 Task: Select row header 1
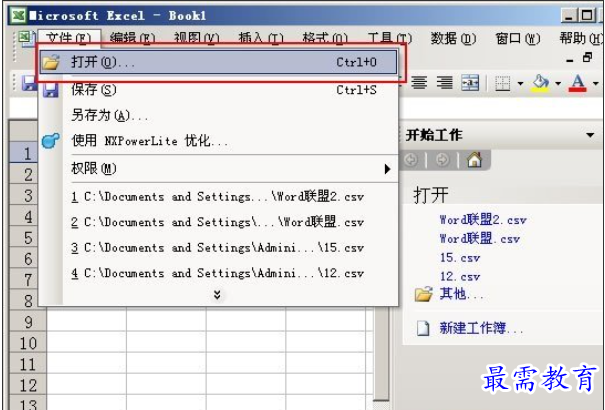pyautogui.click(x=24, y=154)
